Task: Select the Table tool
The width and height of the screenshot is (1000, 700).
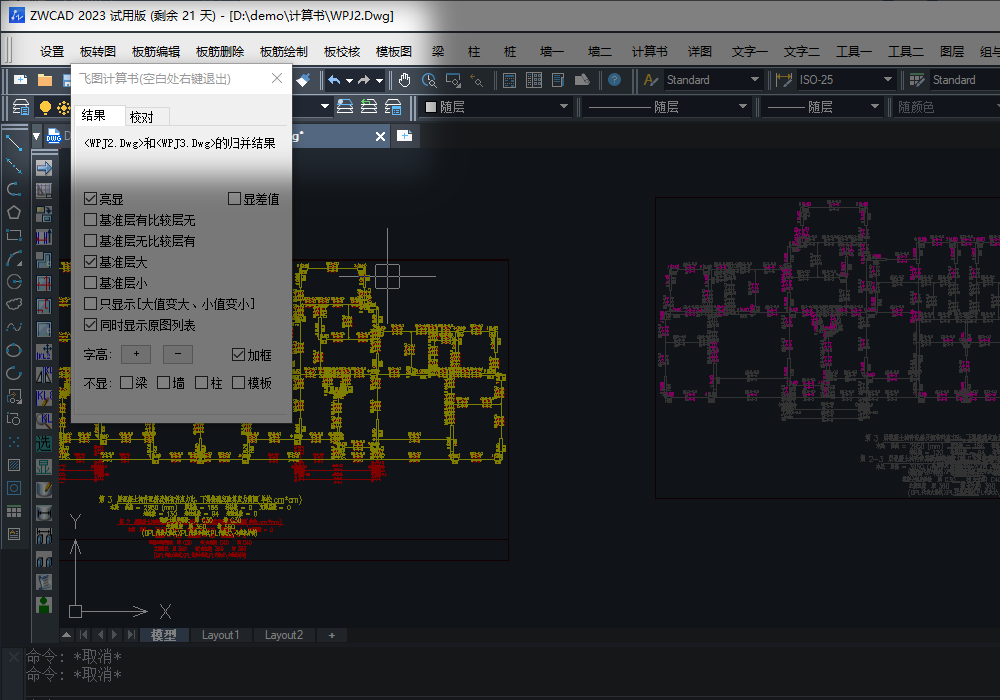Action: (13, 511)
